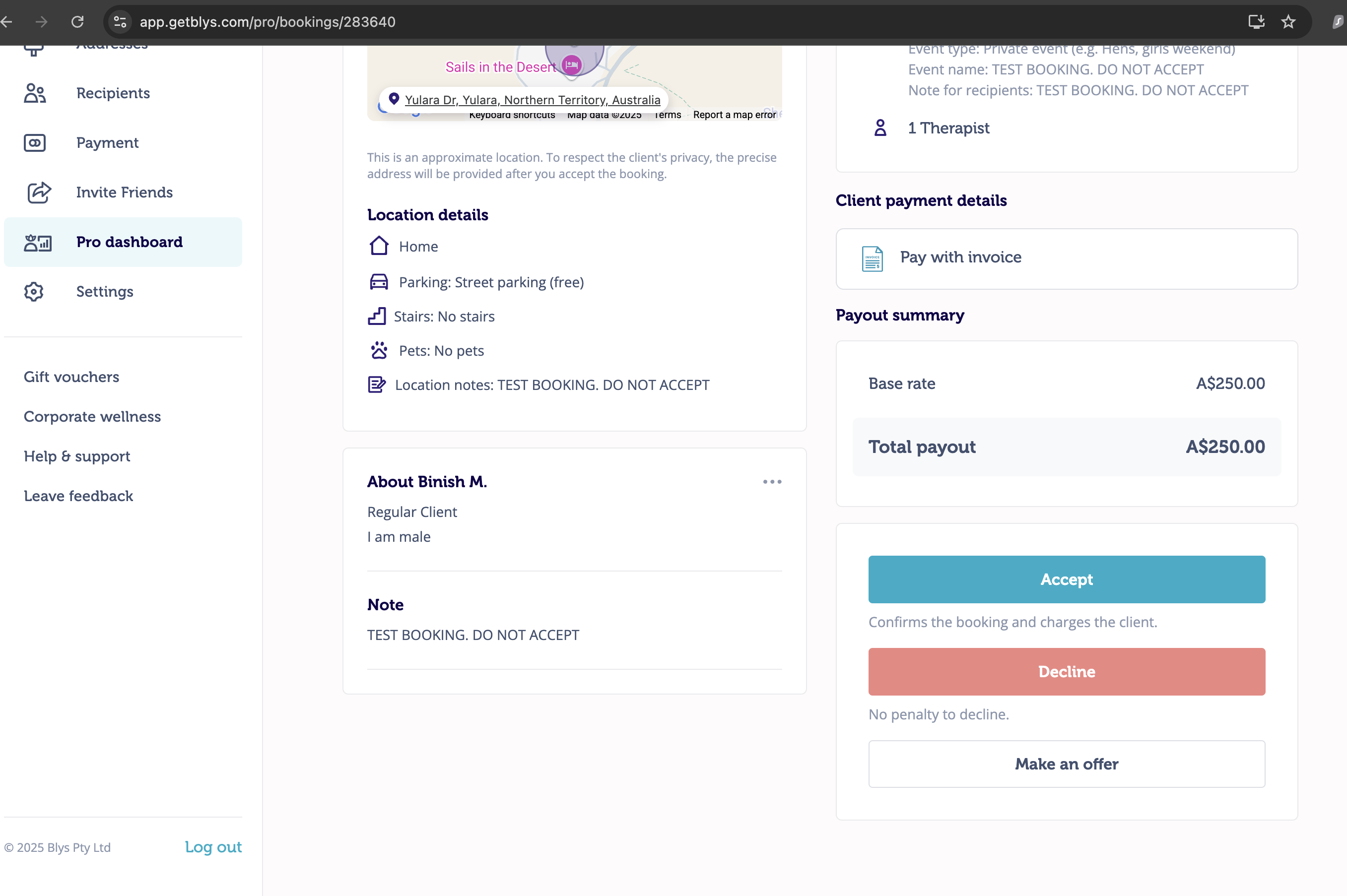The height and width of the screenshot is (896, 1347).
Task: Open Help & support page
Action: pos(77,456)
